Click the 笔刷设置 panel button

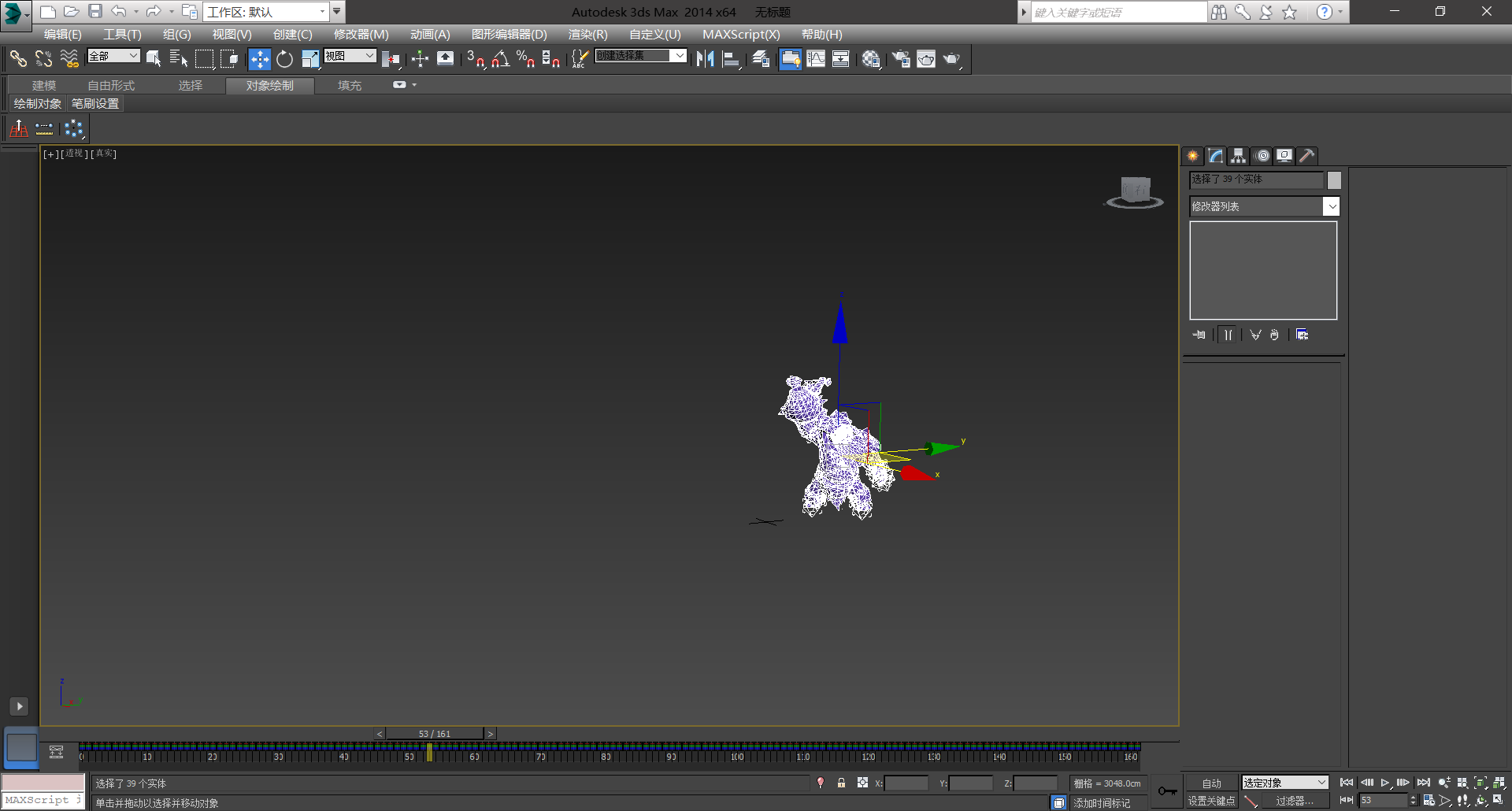coord(95,104)
